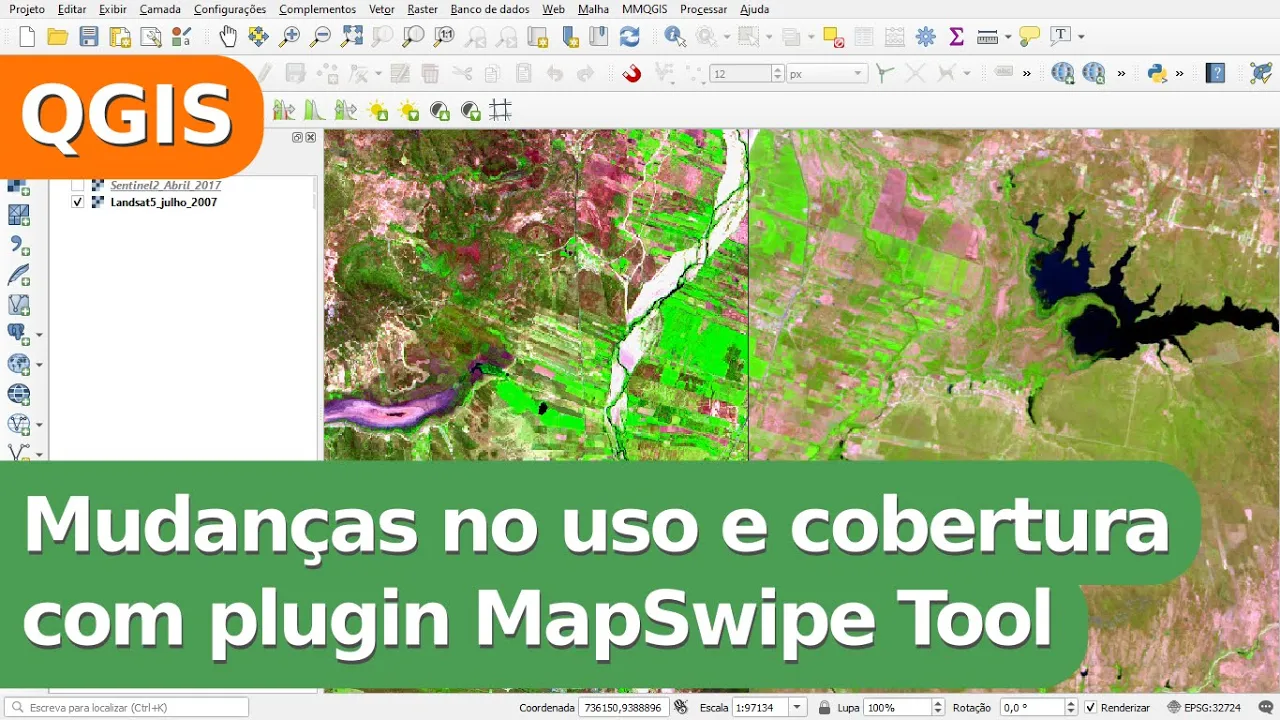
Task: Expand the PostGIS layer dropdown arrow
Action: [39, 335]
